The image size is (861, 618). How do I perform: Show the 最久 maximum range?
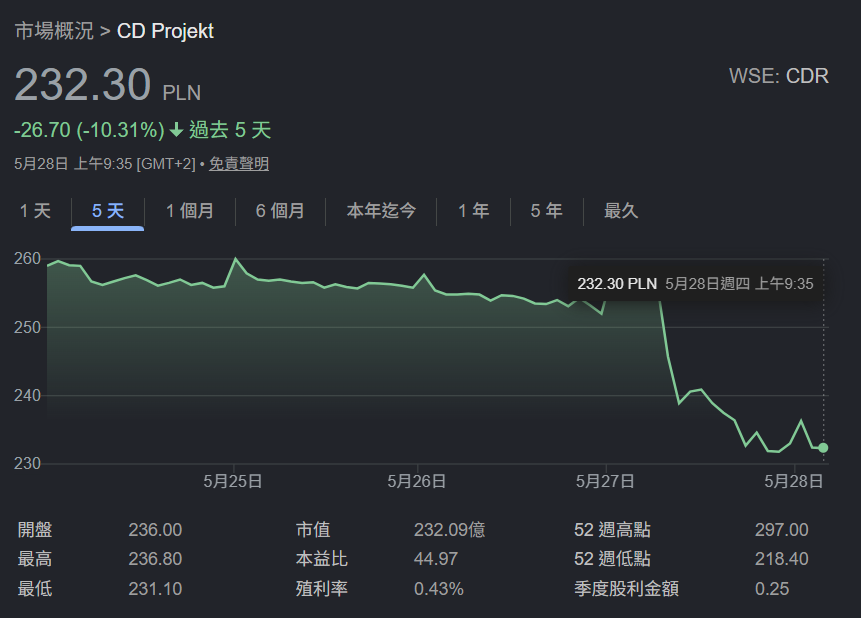point(621,211)
